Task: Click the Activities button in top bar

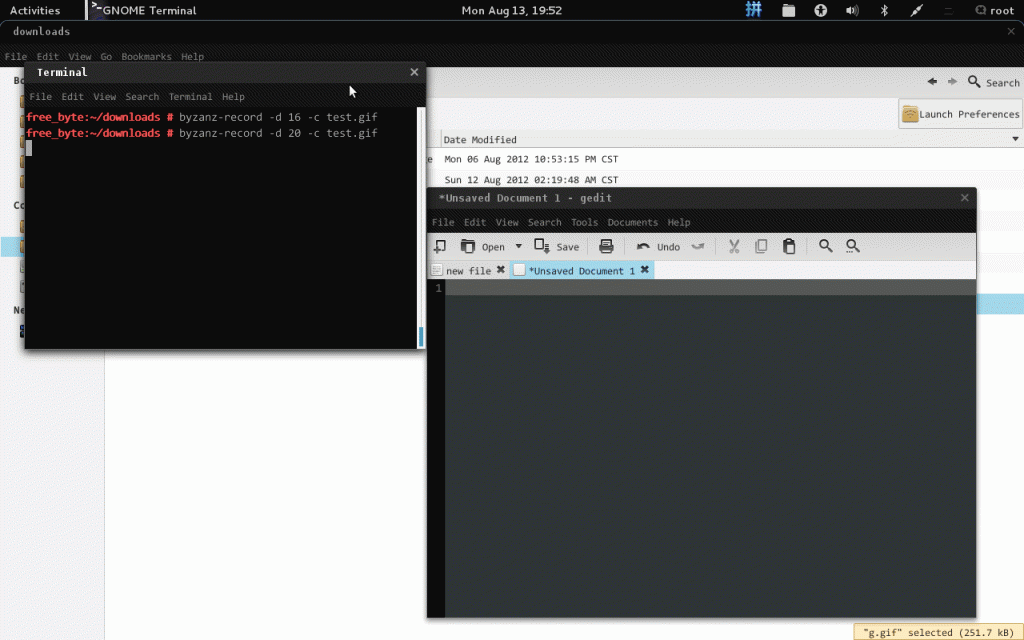Action: [35, 10]
